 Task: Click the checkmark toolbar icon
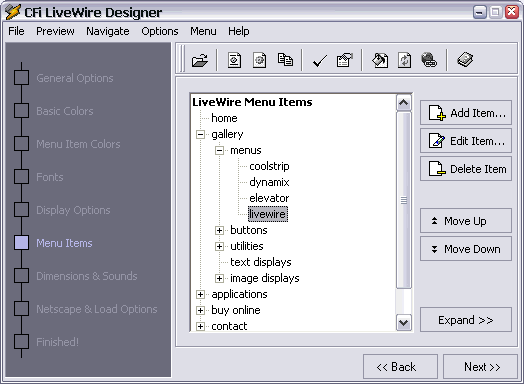(319, 61)
